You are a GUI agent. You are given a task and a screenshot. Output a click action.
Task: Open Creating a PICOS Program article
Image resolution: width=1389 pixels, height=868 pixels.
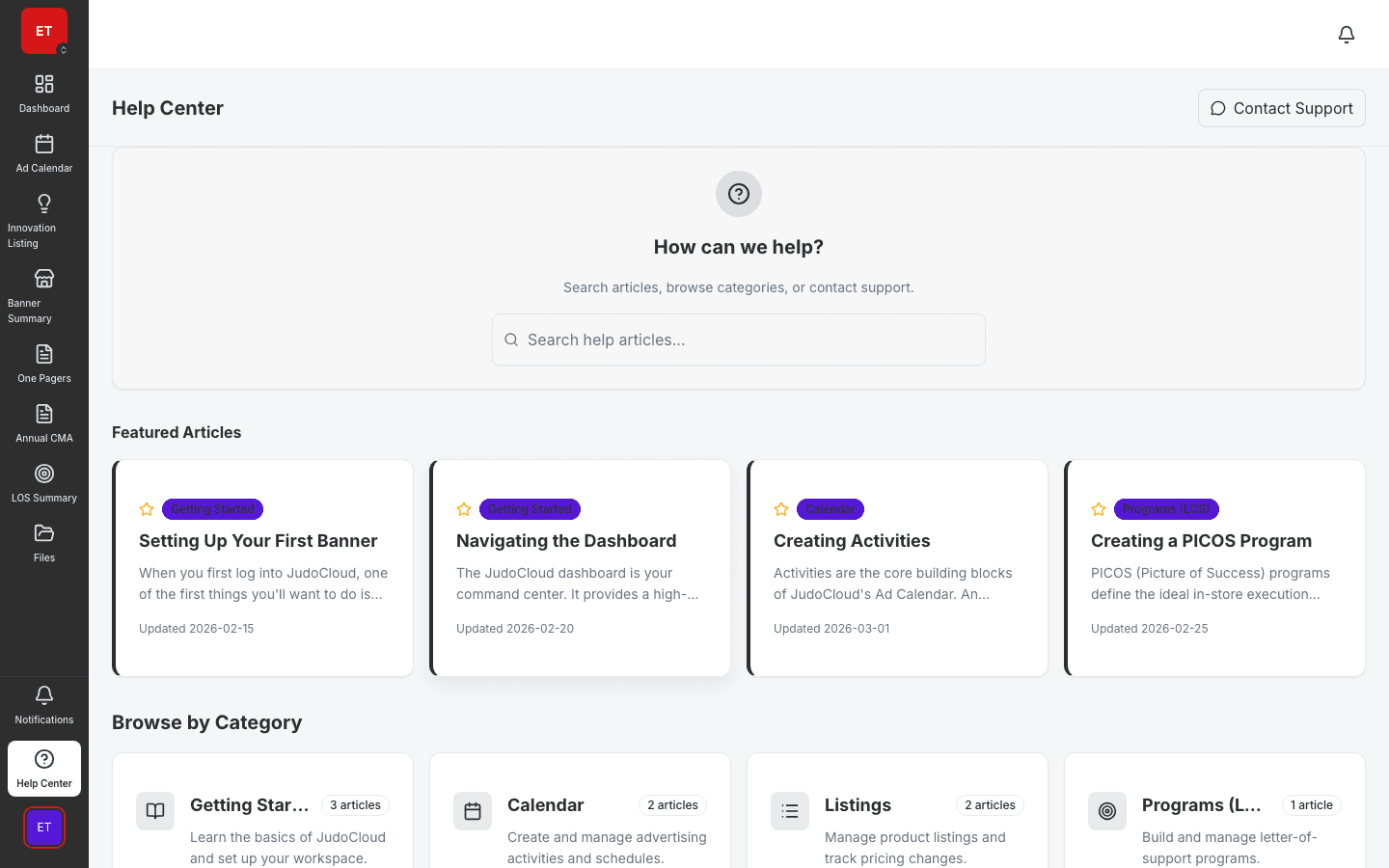tap(1201, 541)
